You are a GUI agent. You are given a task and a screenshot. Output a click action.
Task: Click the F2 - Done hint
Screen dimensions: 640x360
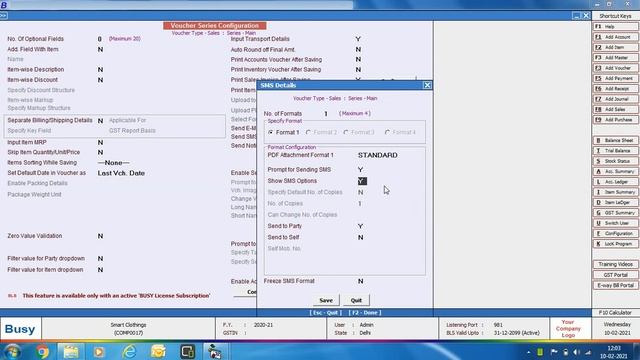tap(365, 313)
